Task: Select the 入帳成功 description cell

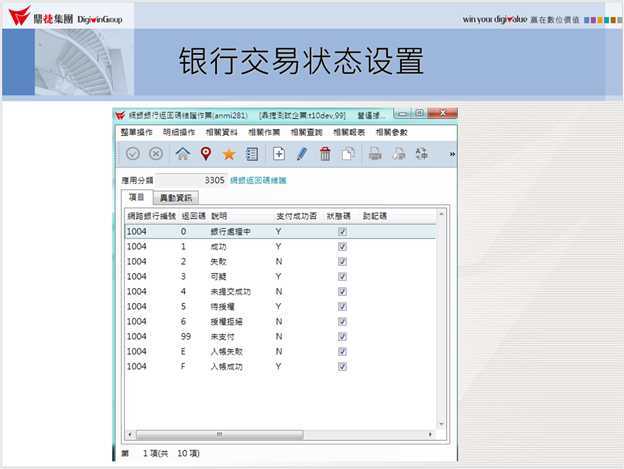Action: click(x=226, y=366)
